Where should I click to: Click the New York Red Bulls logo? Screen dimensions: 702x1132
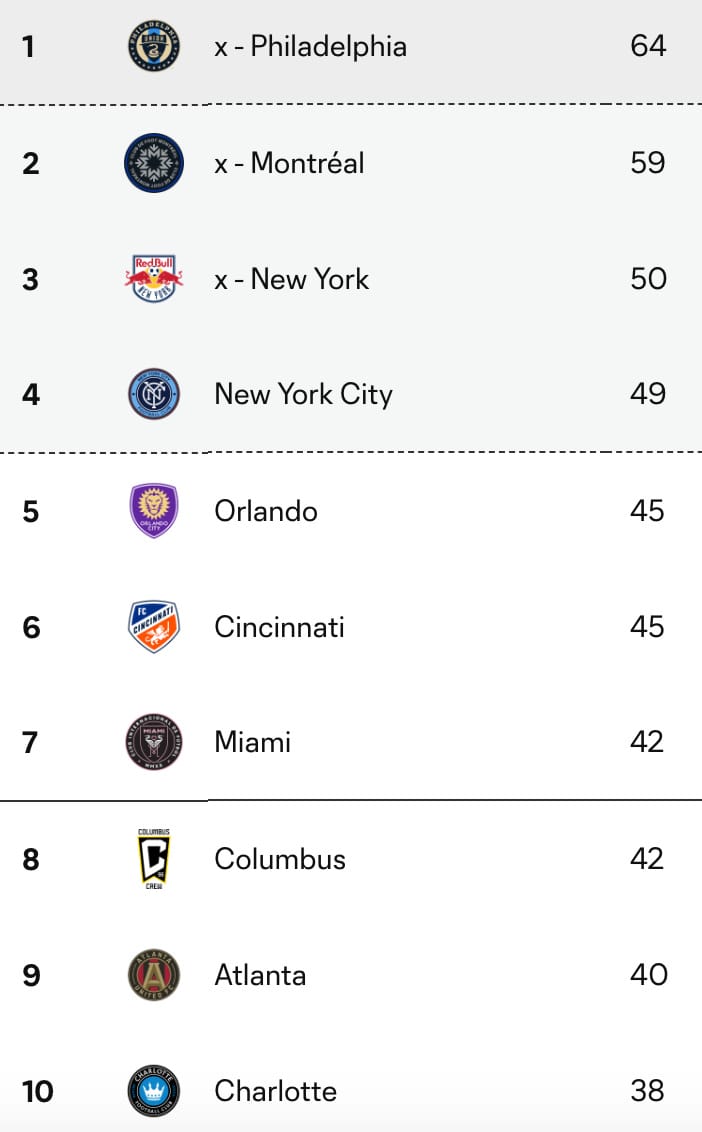pyautogui.click(x=154, y=279)
